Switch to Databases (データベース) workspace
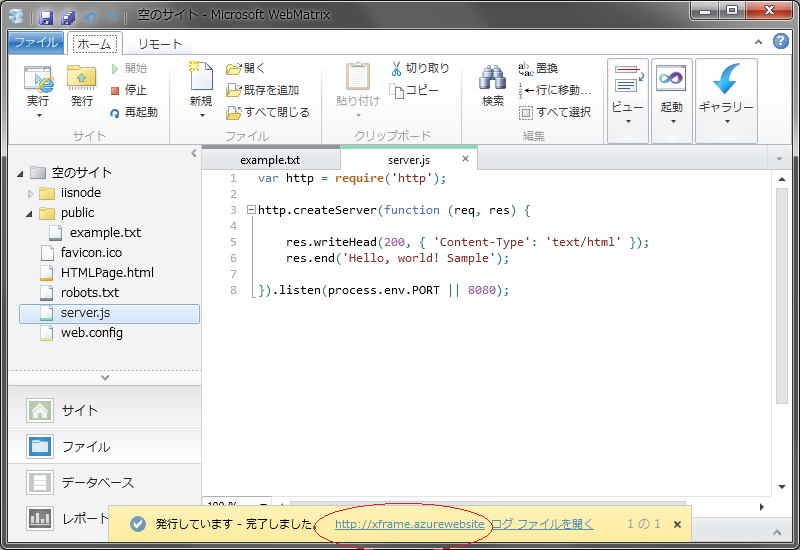 pyautogui.click(x=105, y=482)
